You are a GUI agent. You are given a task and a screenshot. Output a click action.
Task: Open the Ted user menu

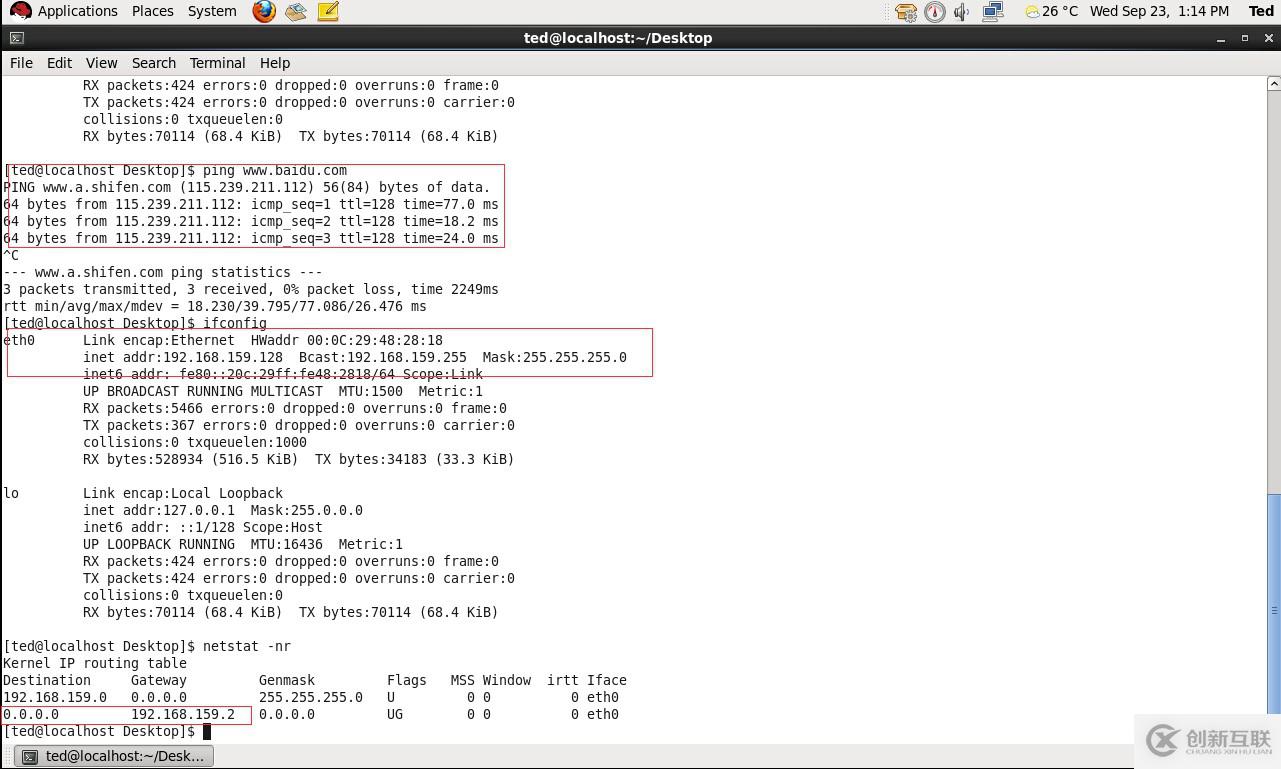coord(1261,11)
